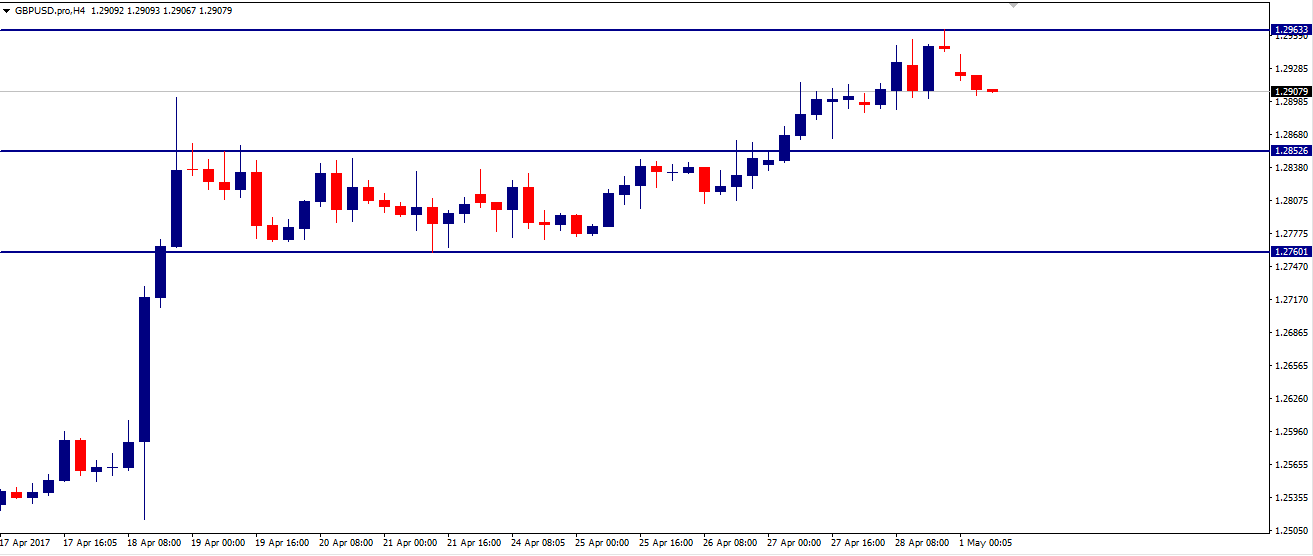
Task: Click the 1.29633 horizontal line price tag
Action: tap(1290, 30)
